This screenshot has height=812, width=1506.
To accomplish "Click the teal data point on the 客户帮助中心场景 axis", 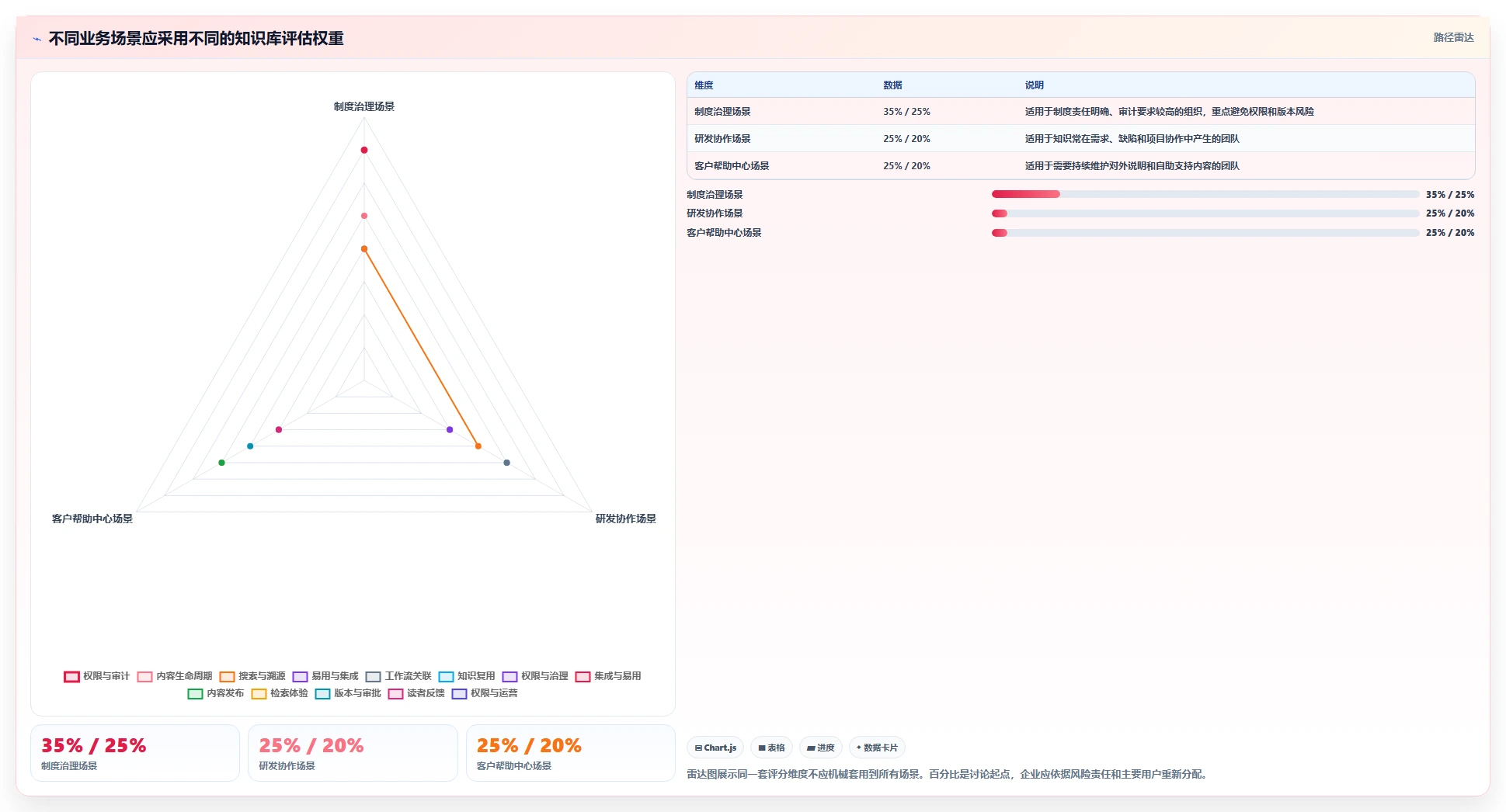I will click(250, 446).
